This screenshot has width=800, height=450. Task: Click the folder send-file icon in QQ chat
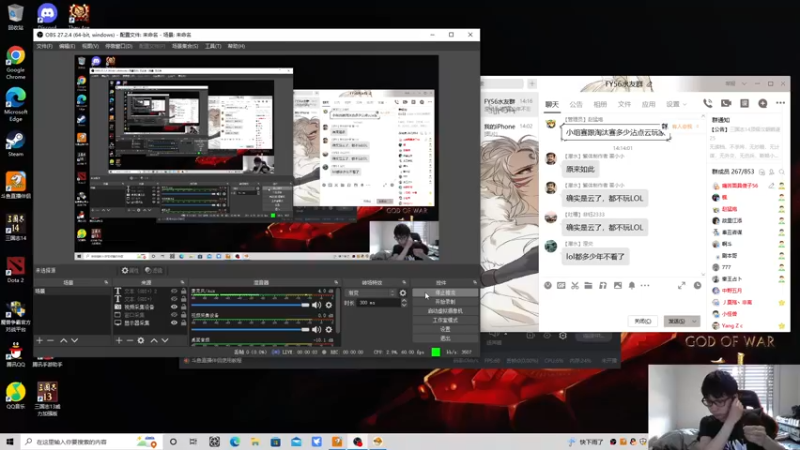588,285
